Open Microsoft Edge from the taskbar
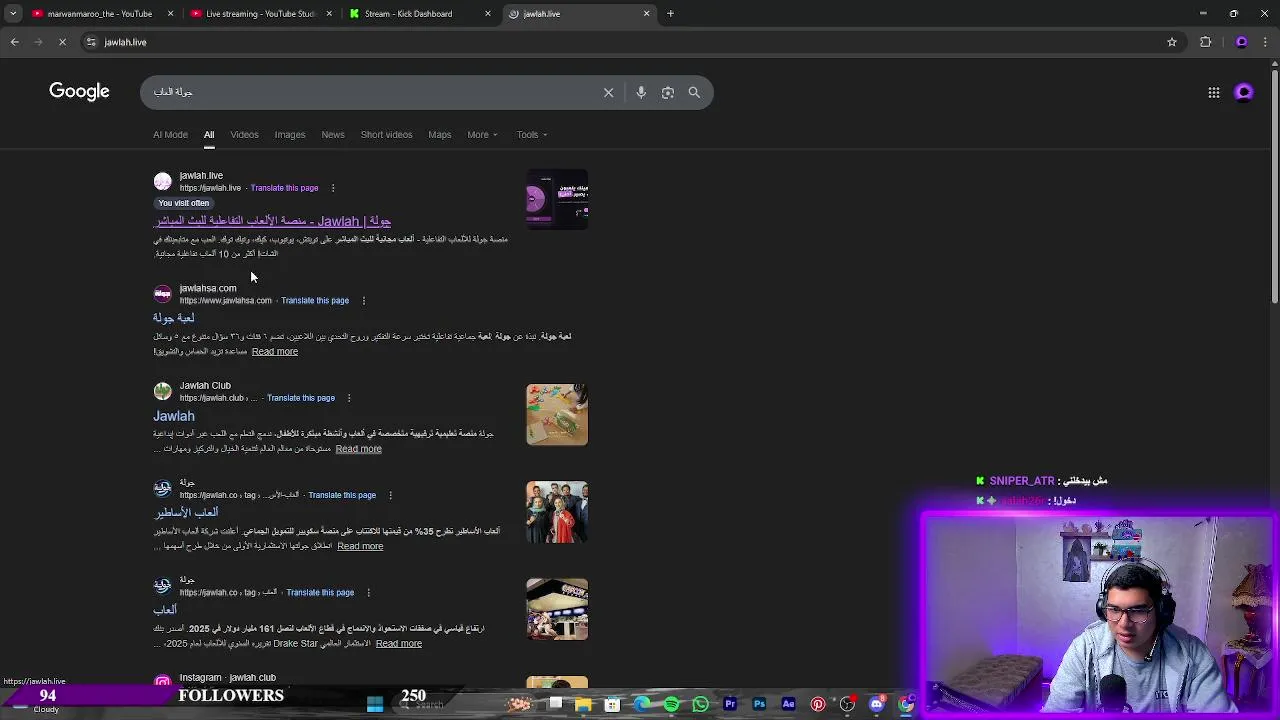This screenshot has height=720, width=1280. (x=642, y=704)
